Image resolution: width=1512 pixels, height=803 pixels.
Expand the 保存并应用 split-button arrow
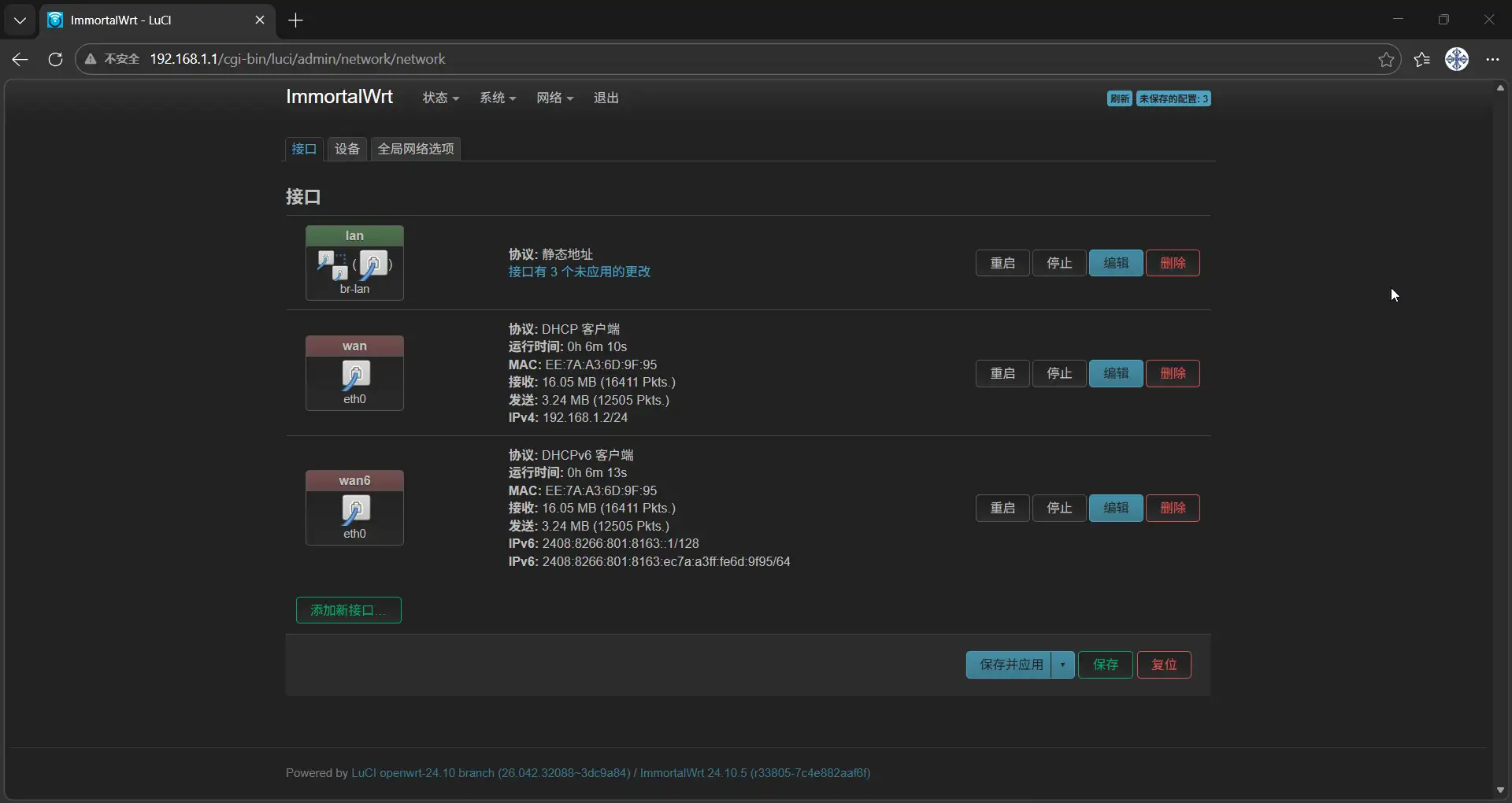coord(1062,665)
